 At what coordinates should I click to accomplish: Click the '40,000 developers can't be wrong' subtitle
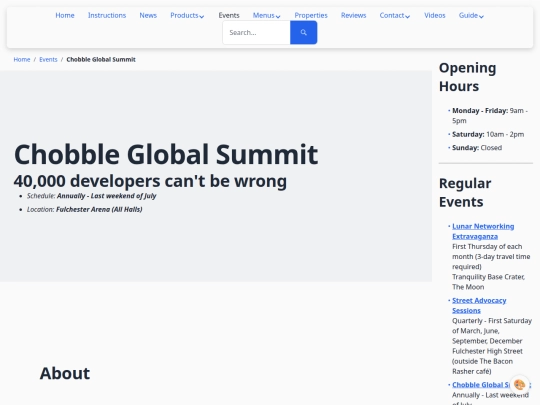pos(150,181)
